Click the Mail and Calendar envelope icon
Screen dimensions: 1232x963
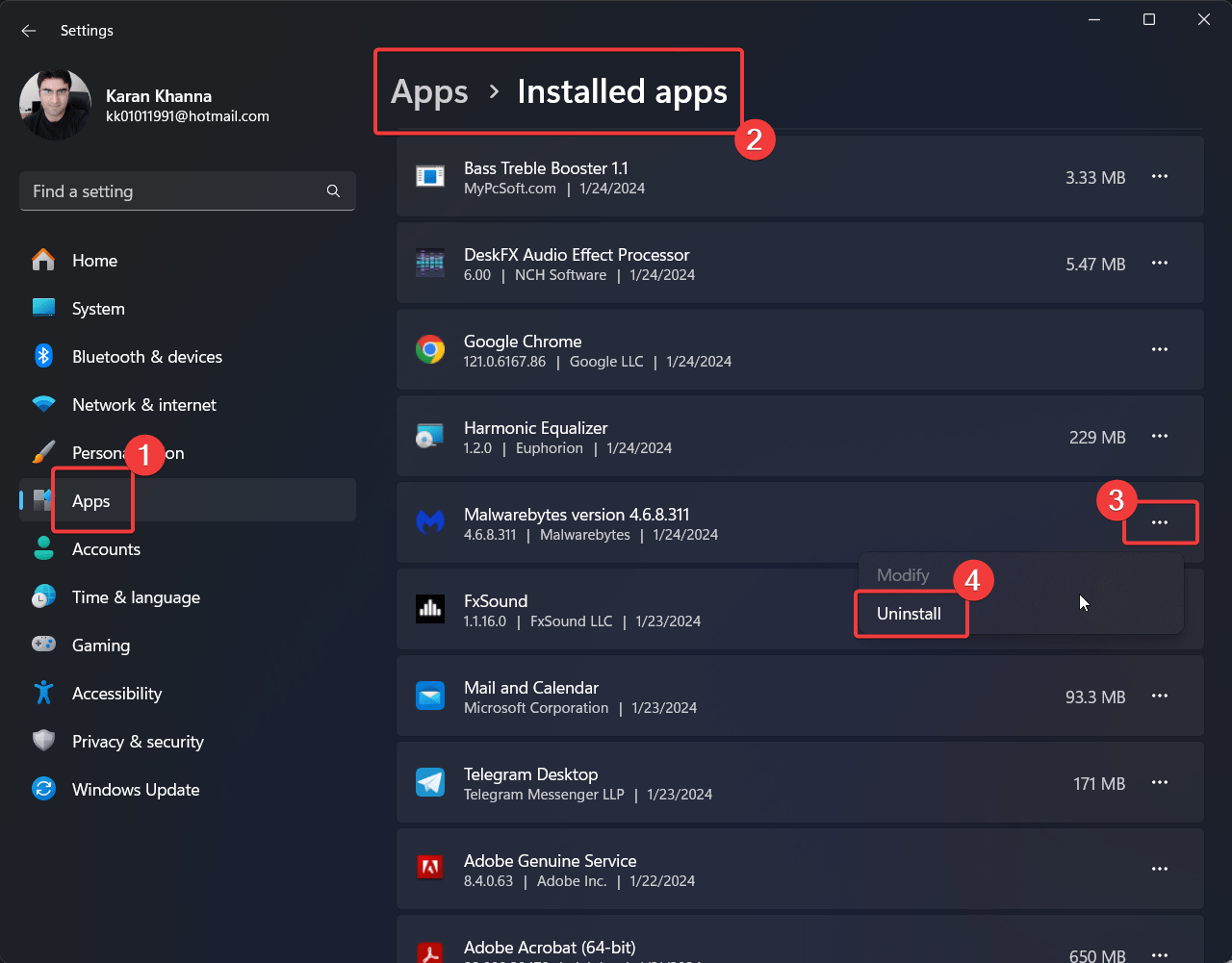point(430,696)
